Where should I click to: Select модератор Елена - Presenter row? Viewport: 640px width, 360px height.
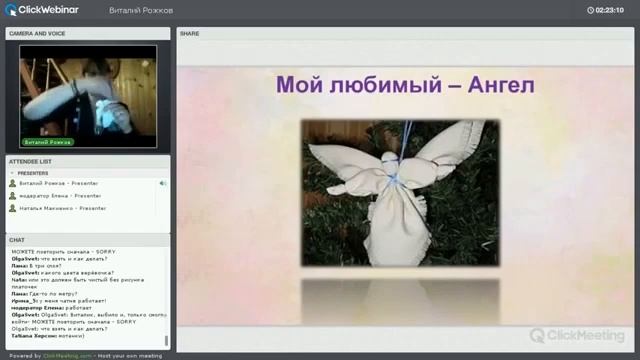pos(88,196)
